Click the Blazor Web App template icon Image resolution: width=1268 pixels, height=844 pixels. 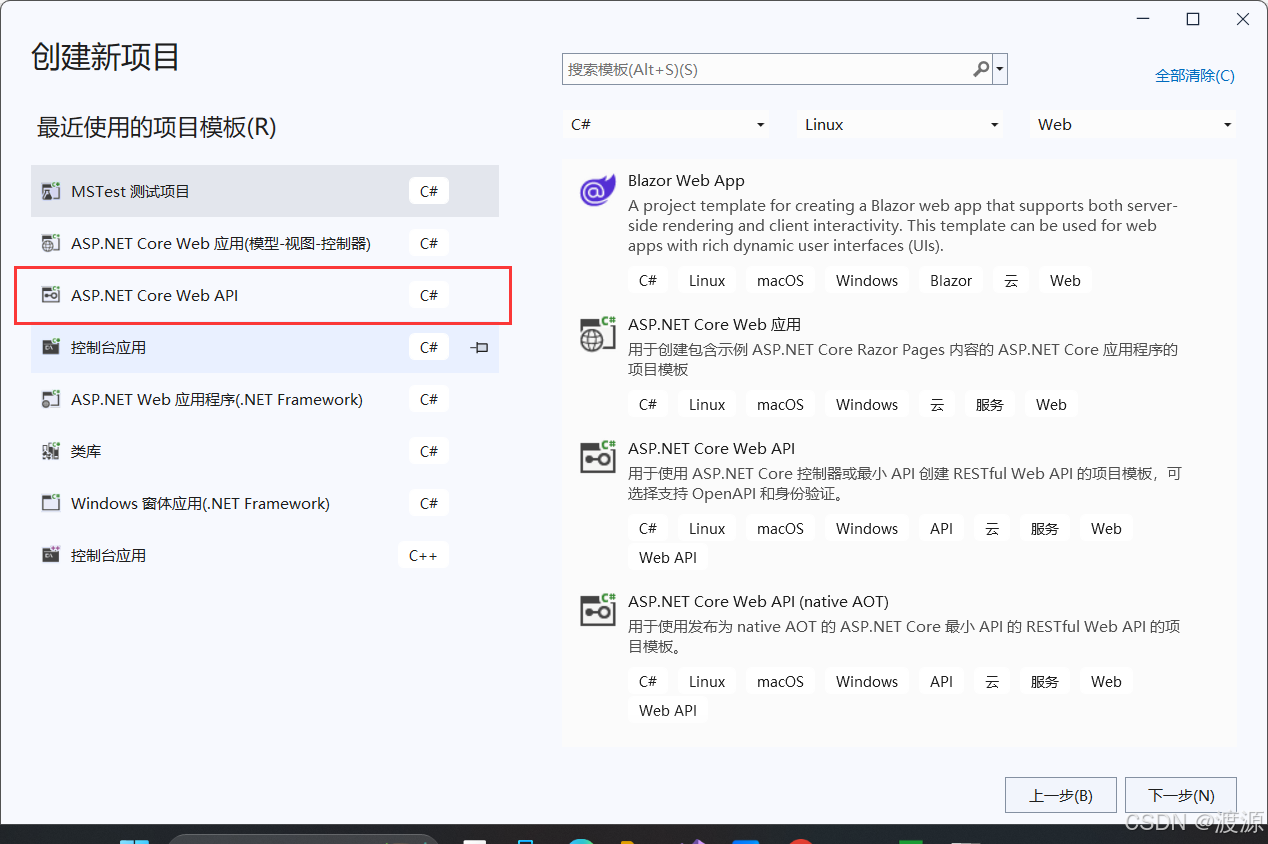[x=598, y=190]
